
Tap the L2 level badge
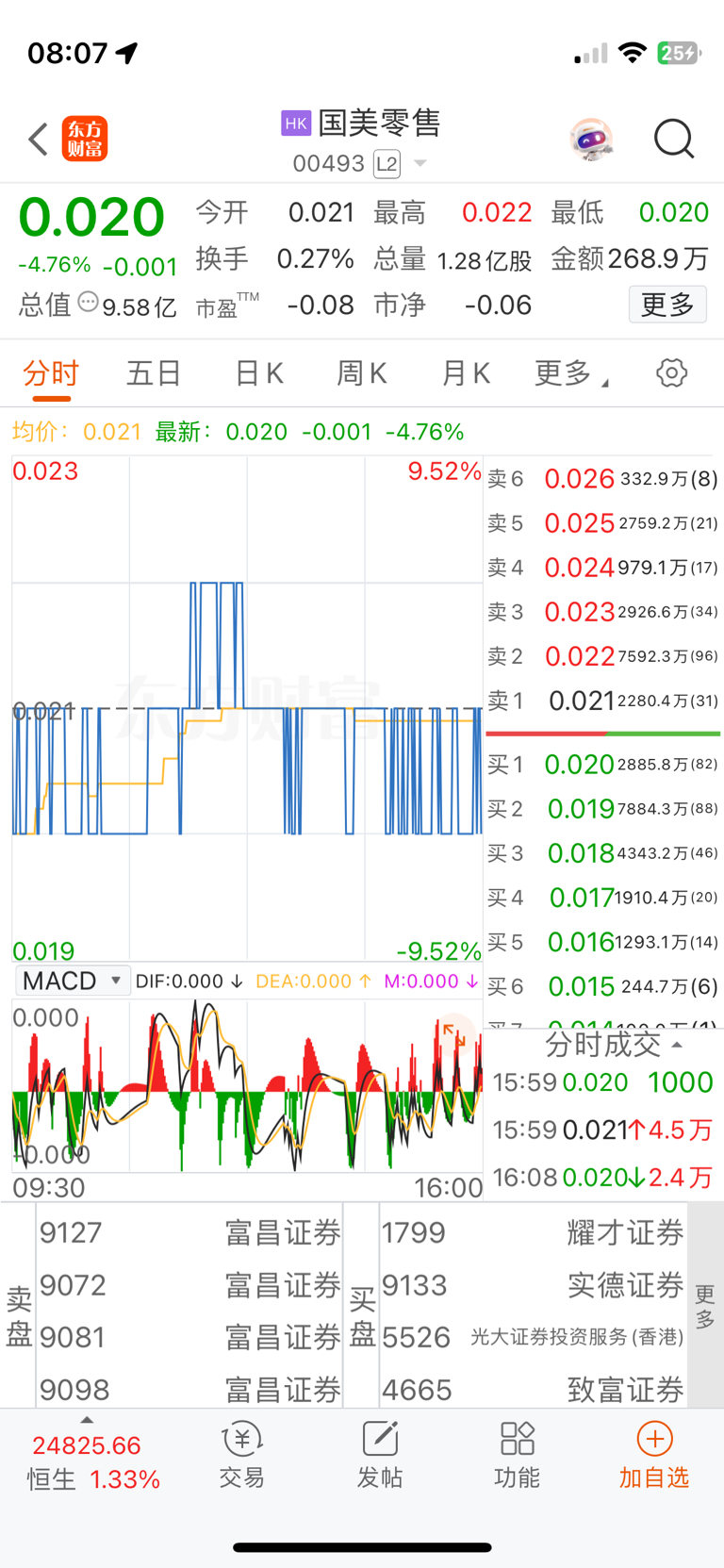point(387,164)
